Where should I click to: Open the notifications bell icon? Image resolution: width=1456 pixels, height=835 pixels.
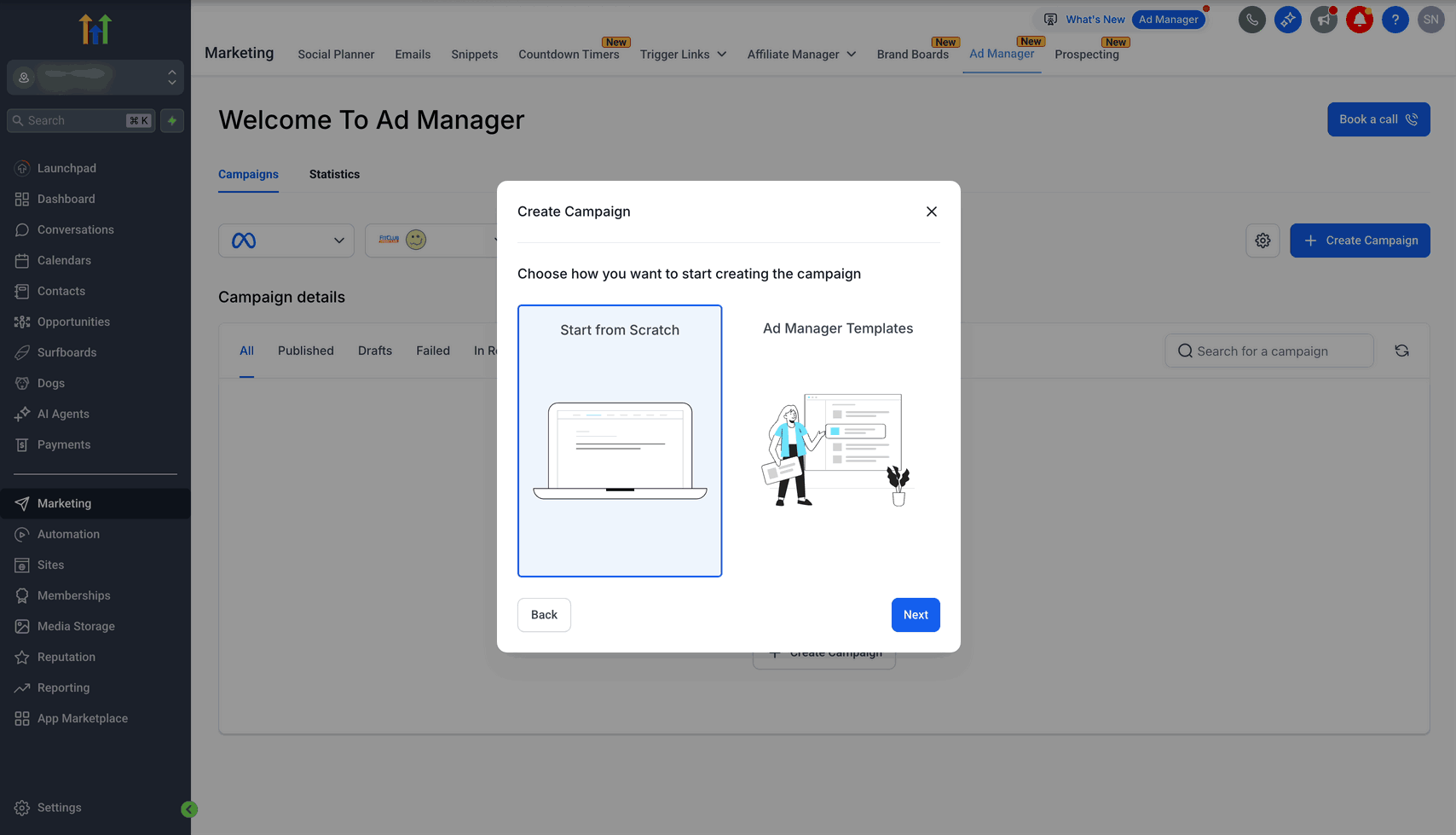click(1359, 20)
